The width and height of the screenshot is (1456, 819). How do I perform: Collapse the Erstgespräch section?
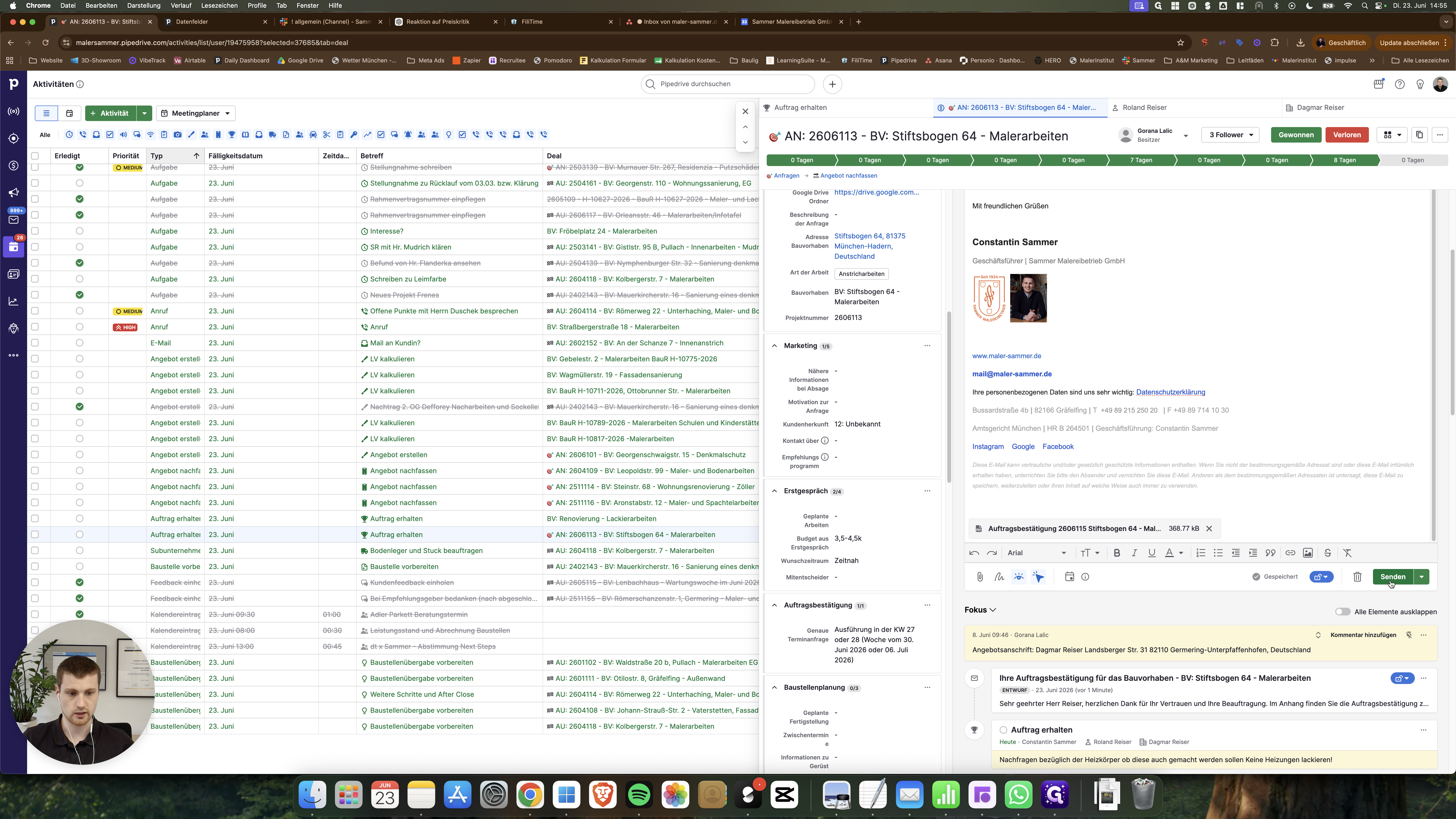[774, 491]
